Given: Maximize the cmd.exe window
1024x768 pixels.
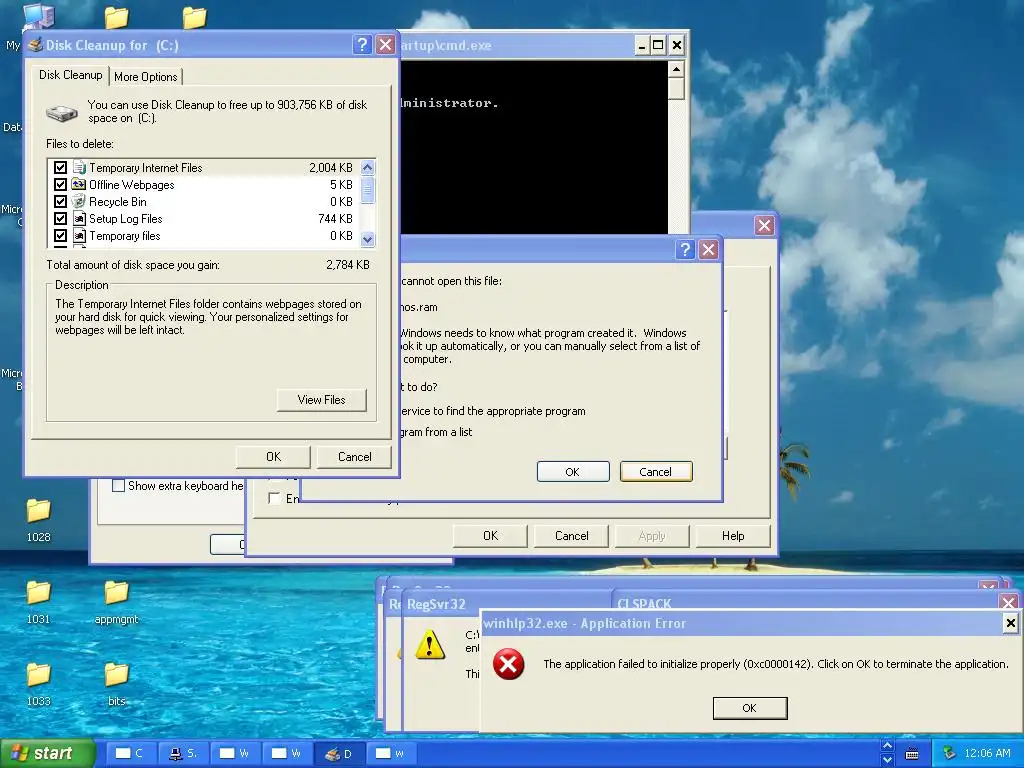Looking at the screenshot, I should tap(658, 45).
